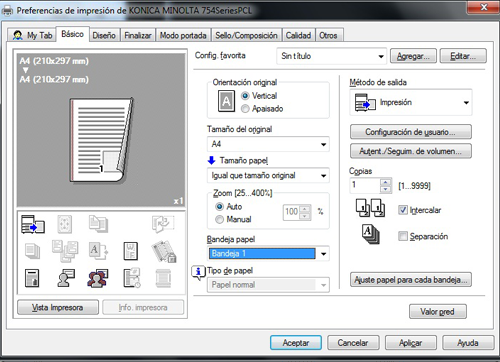500x362 pixels.
Task: Expand the Bandeja papel dropdown
Action: (268, 254)
